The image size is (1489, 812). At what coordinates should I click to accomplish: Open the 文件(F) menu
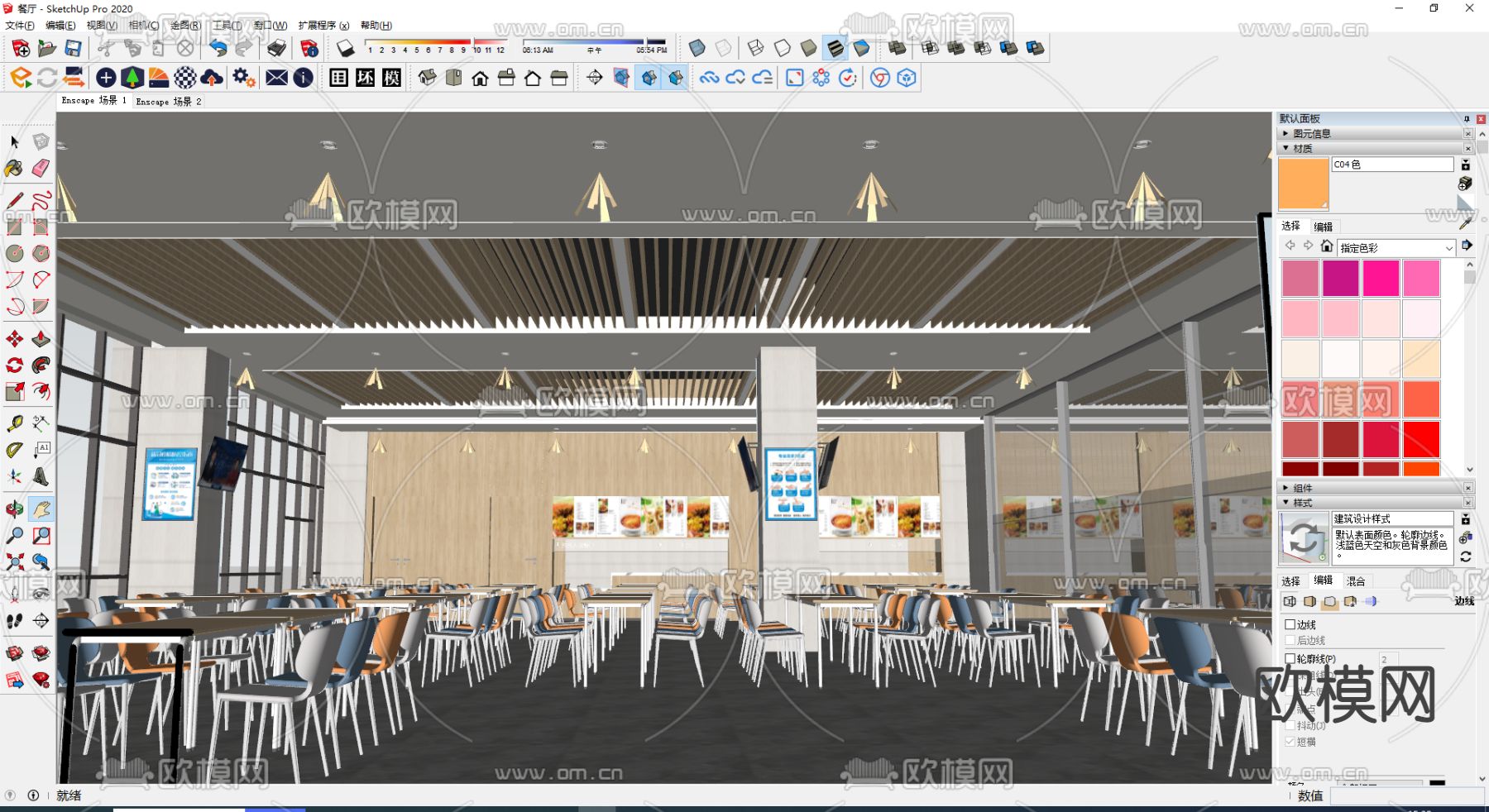click(20, 26)
